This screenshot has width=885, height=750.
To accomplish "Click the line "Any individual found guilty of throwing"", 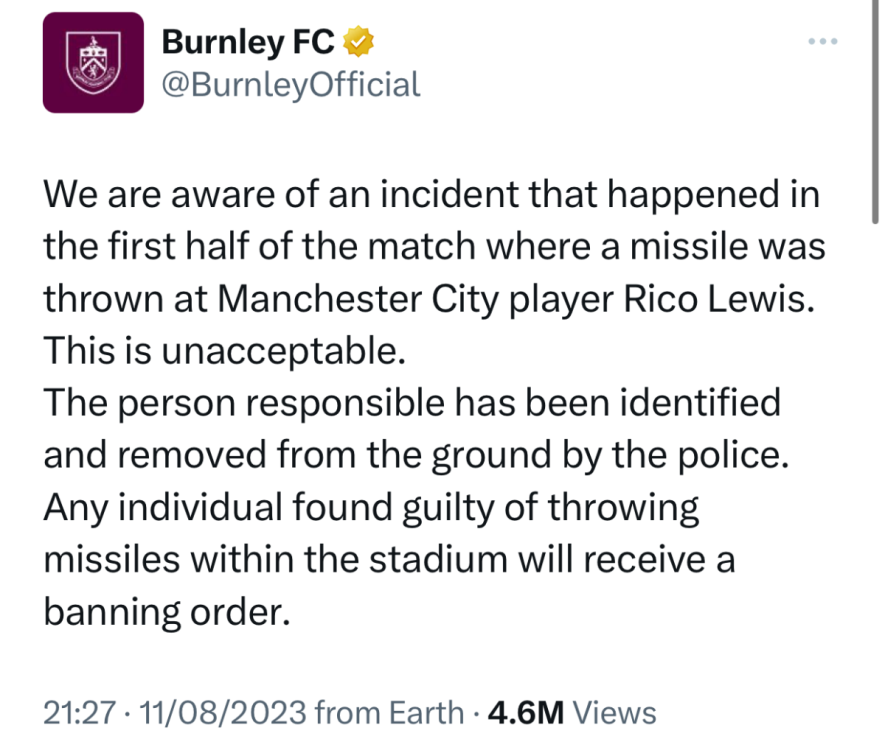I will [371, 508].
